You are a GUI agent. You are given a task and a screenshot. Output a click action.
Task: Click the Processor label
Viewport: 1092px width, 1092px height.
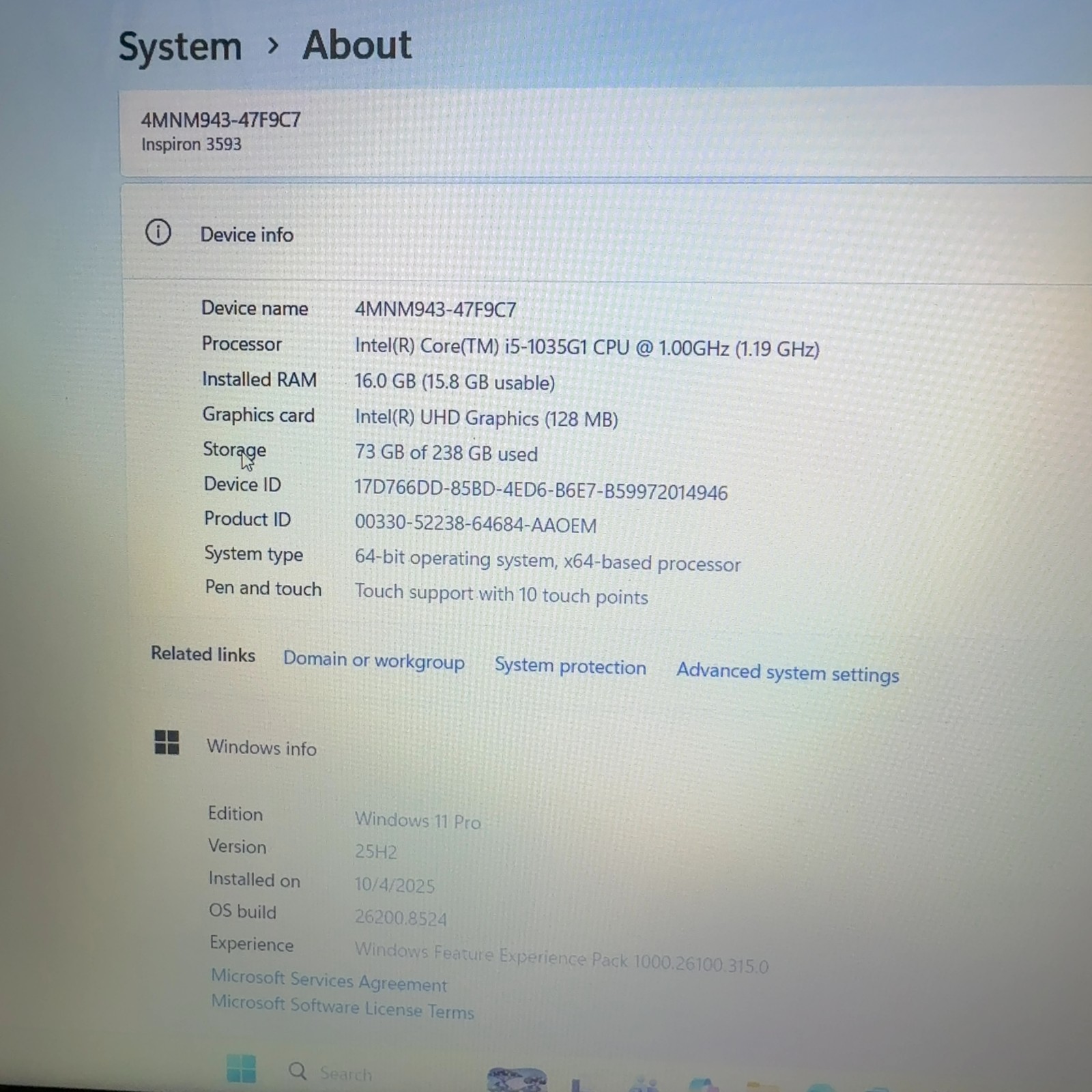[x=242, y=343]
